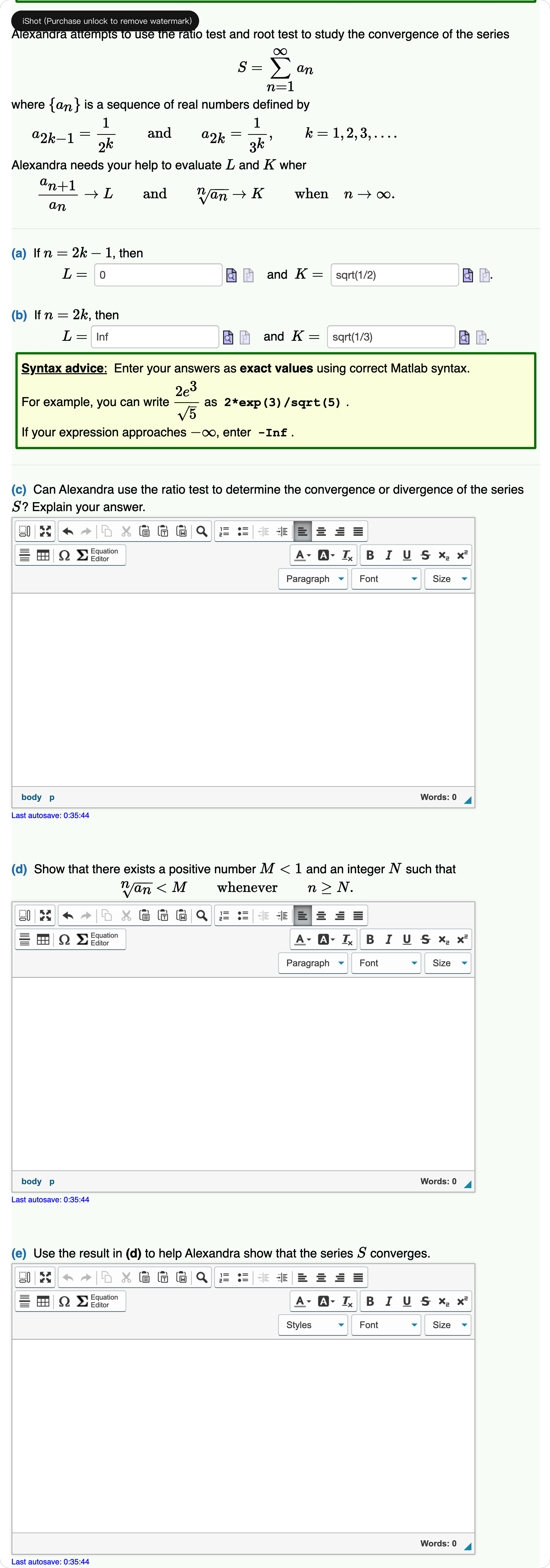Click the K input field for part (b)
Screen dimensions: 550x1568
(391, 337)
